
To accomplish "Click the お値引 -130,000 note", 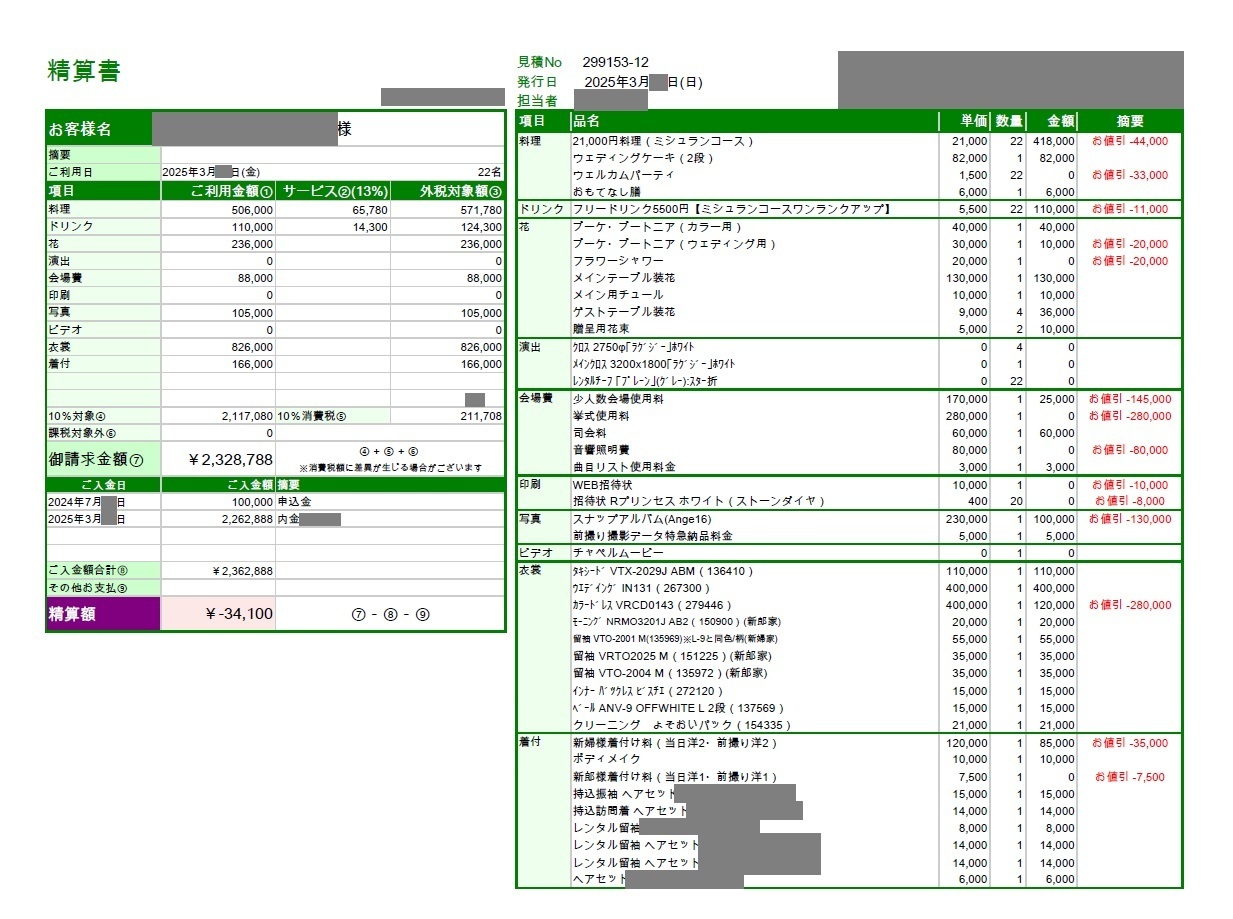I will [1130, 519].
